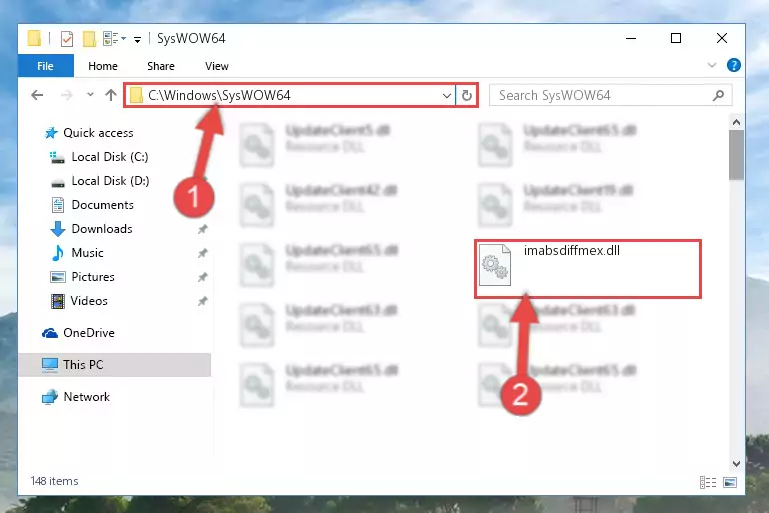This screenshot has width=769, height=513.
Task: Open Local Disk (D:) in sidebar
Action: click(110, 181)
